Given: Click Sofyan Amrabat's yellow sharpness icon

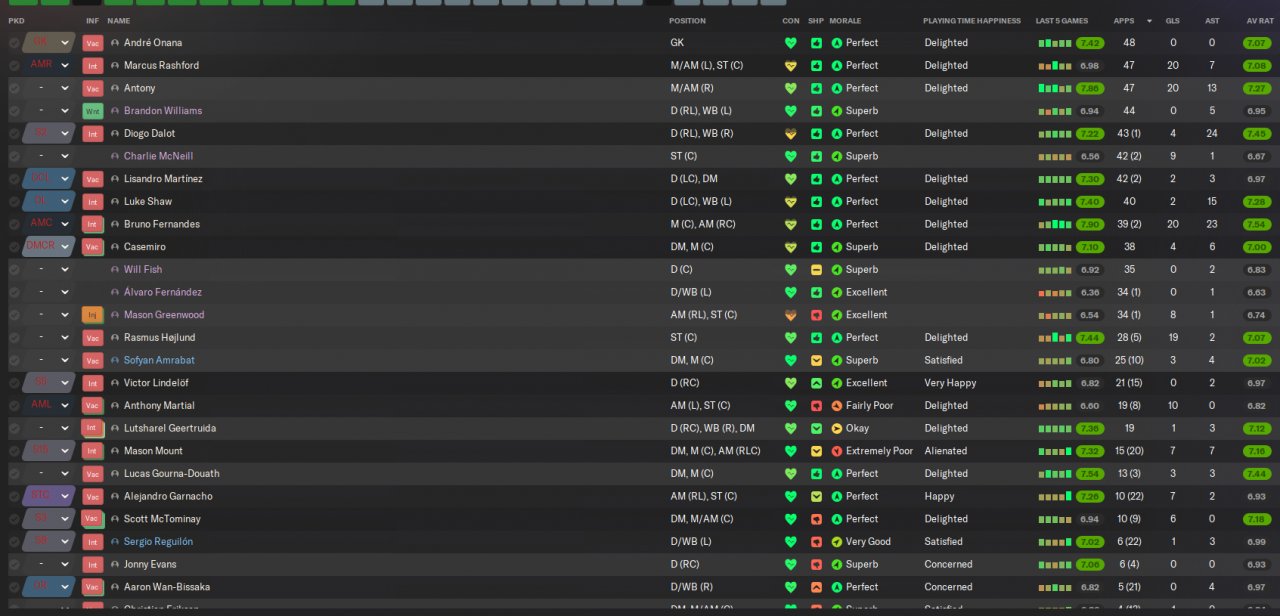Looking at the screenshot, I should pyautogui.click(x=816, y=360).
